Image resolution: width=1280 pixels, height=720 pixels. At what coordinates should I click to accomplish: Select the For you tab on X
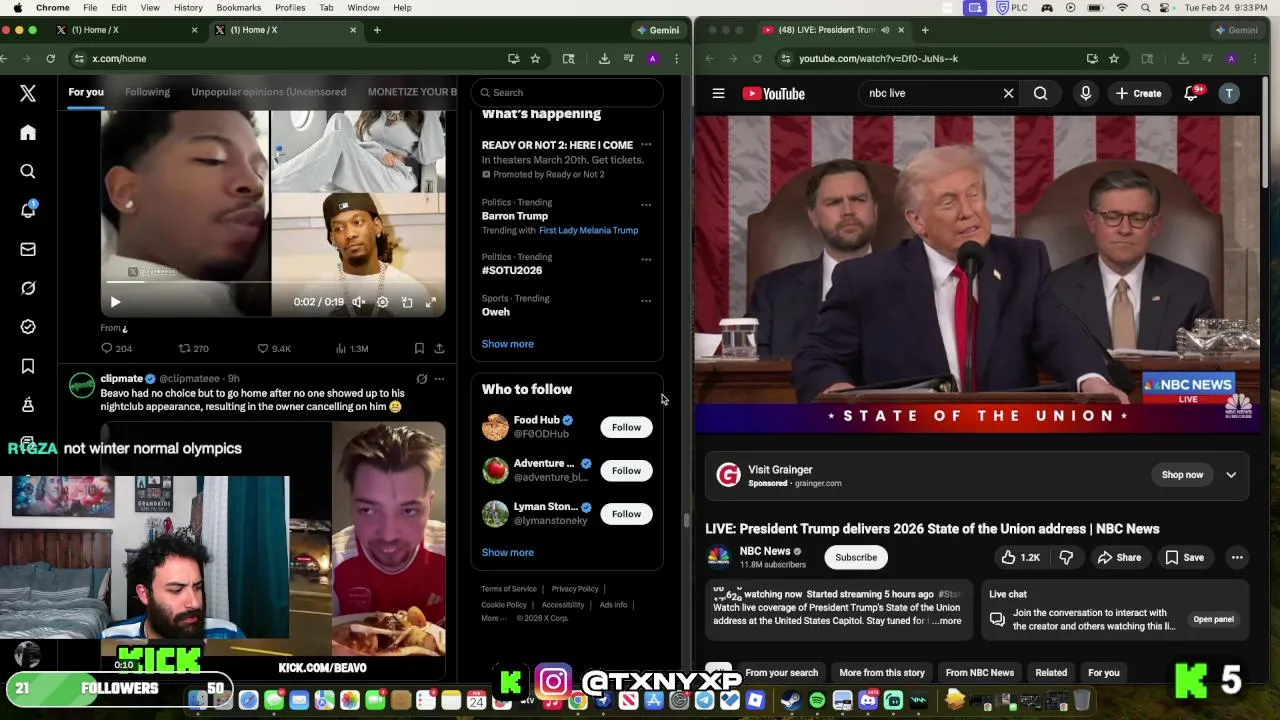[x=86, y=92]
